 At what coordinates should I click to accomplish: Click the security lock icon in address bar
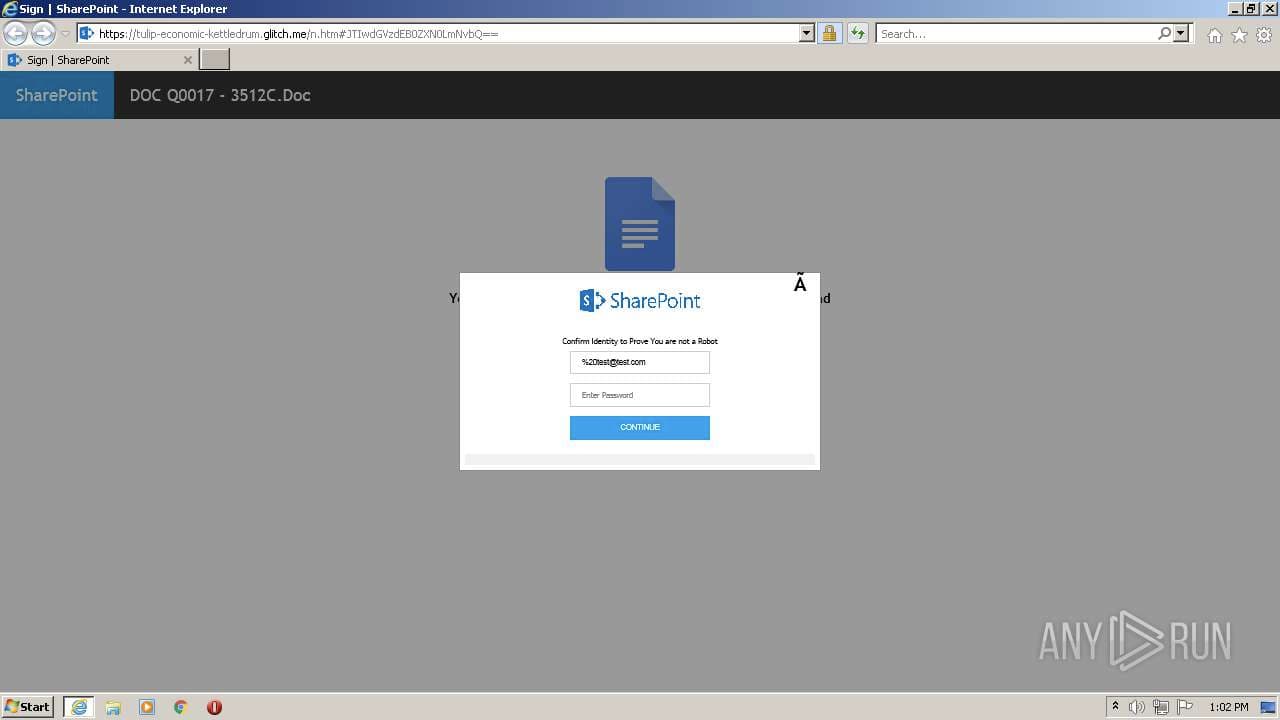[830, 33]
